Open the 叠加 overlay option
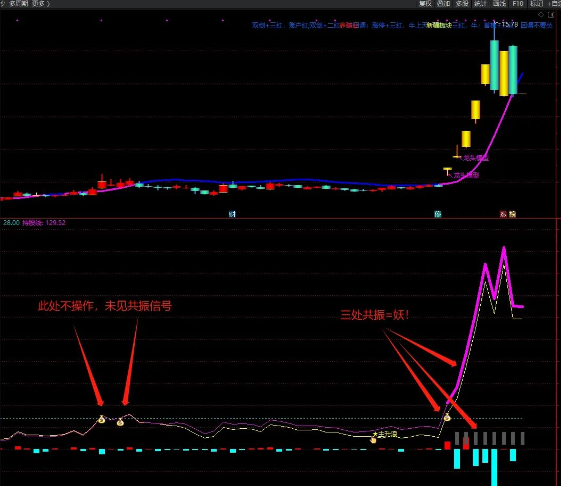This screenshot has height=486, width=561. coord(443,4)
